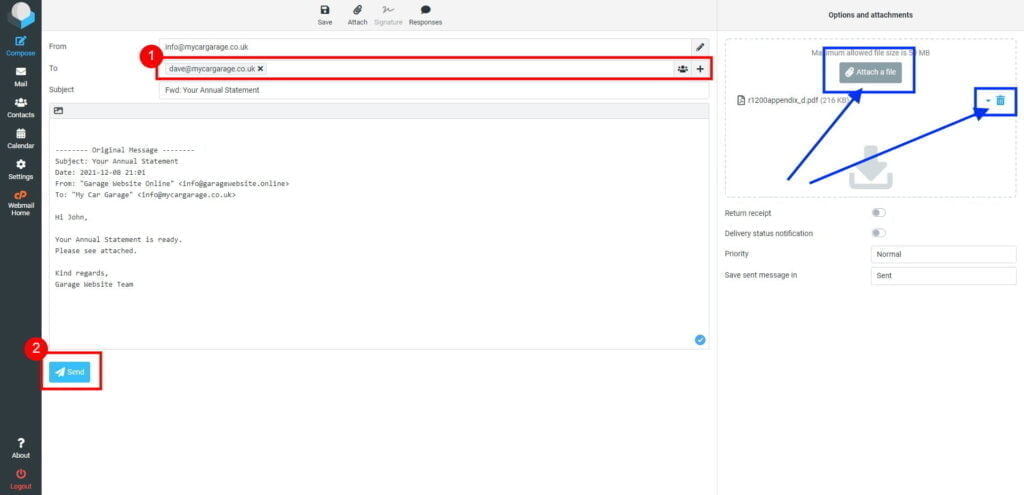This screenshot has width=1024, height=495.
Task: Click the Signature toolbar item
Action: [389, 15]
